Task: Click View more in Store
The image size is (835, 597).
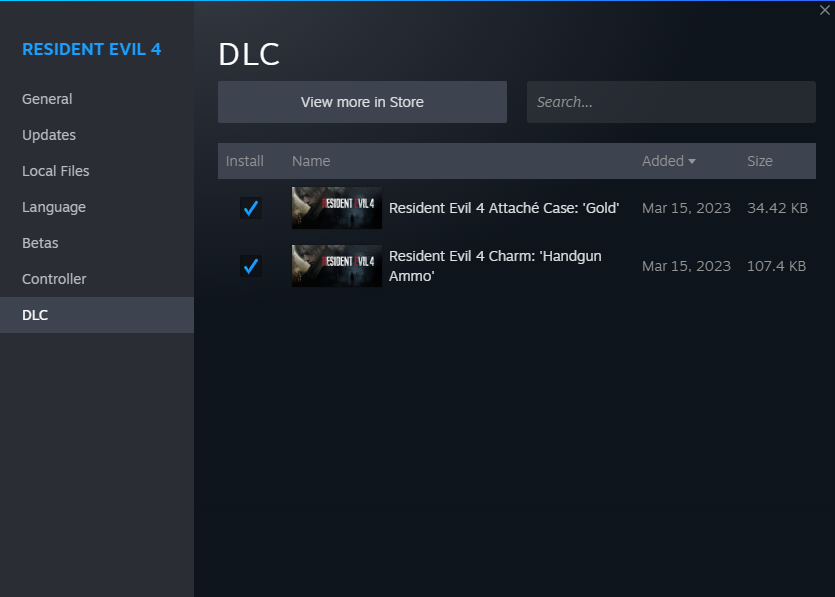Action: (x=362, y=101)
